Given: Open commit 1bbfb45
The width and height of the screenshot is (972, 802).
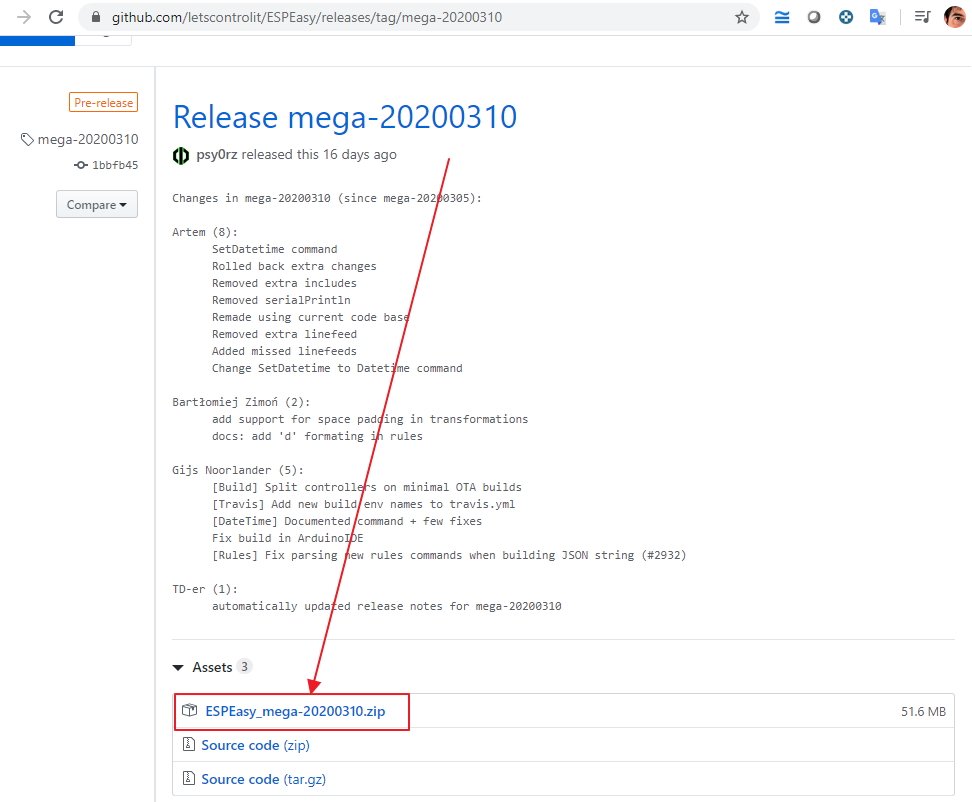Looking at the screenshot, I should click(115, 165).
